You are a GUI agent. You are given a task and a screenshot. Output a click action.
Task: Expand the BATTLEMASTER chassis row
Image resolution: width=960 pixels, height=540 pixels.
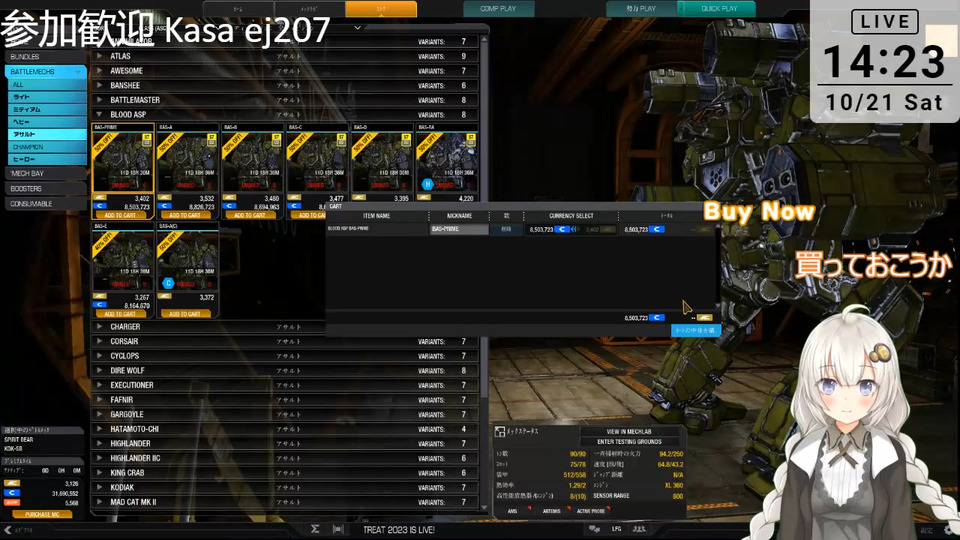pos(99,100)
